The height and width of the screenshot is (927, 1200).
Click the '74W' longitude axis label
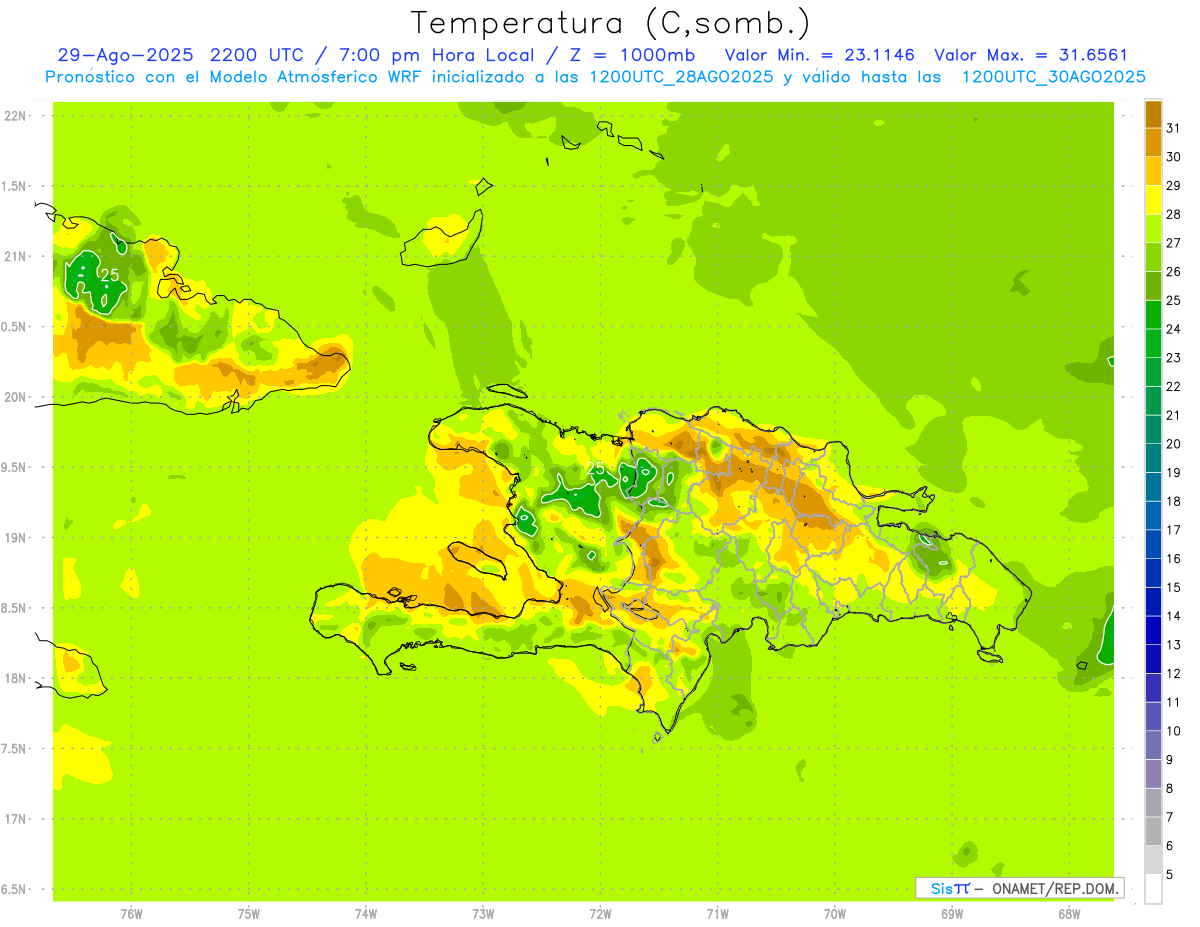(366, 914)
